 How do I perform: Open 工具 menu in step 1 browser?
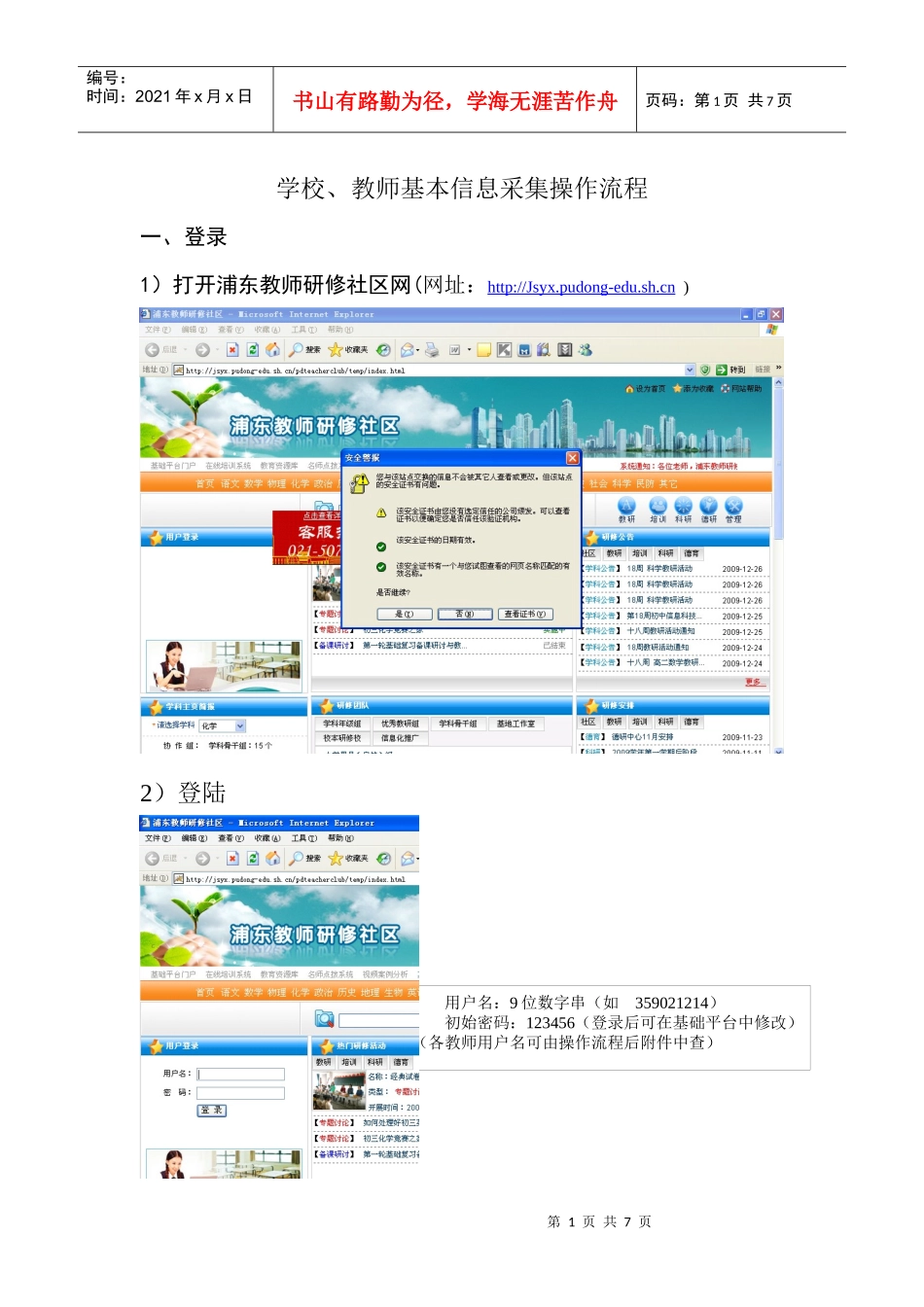(303, 330)
